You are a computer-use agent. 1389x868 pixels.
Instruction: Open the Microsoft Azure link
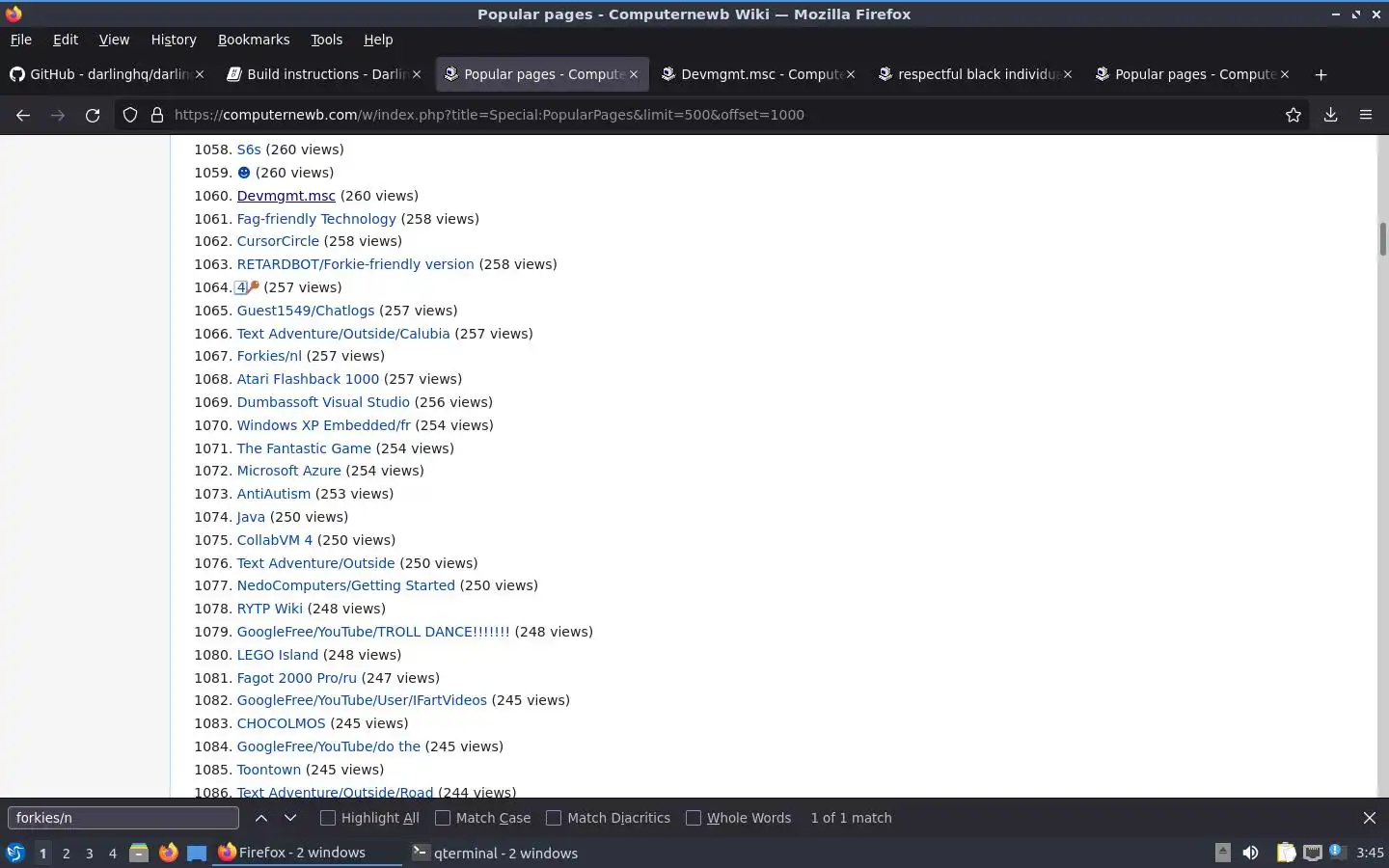289,471
